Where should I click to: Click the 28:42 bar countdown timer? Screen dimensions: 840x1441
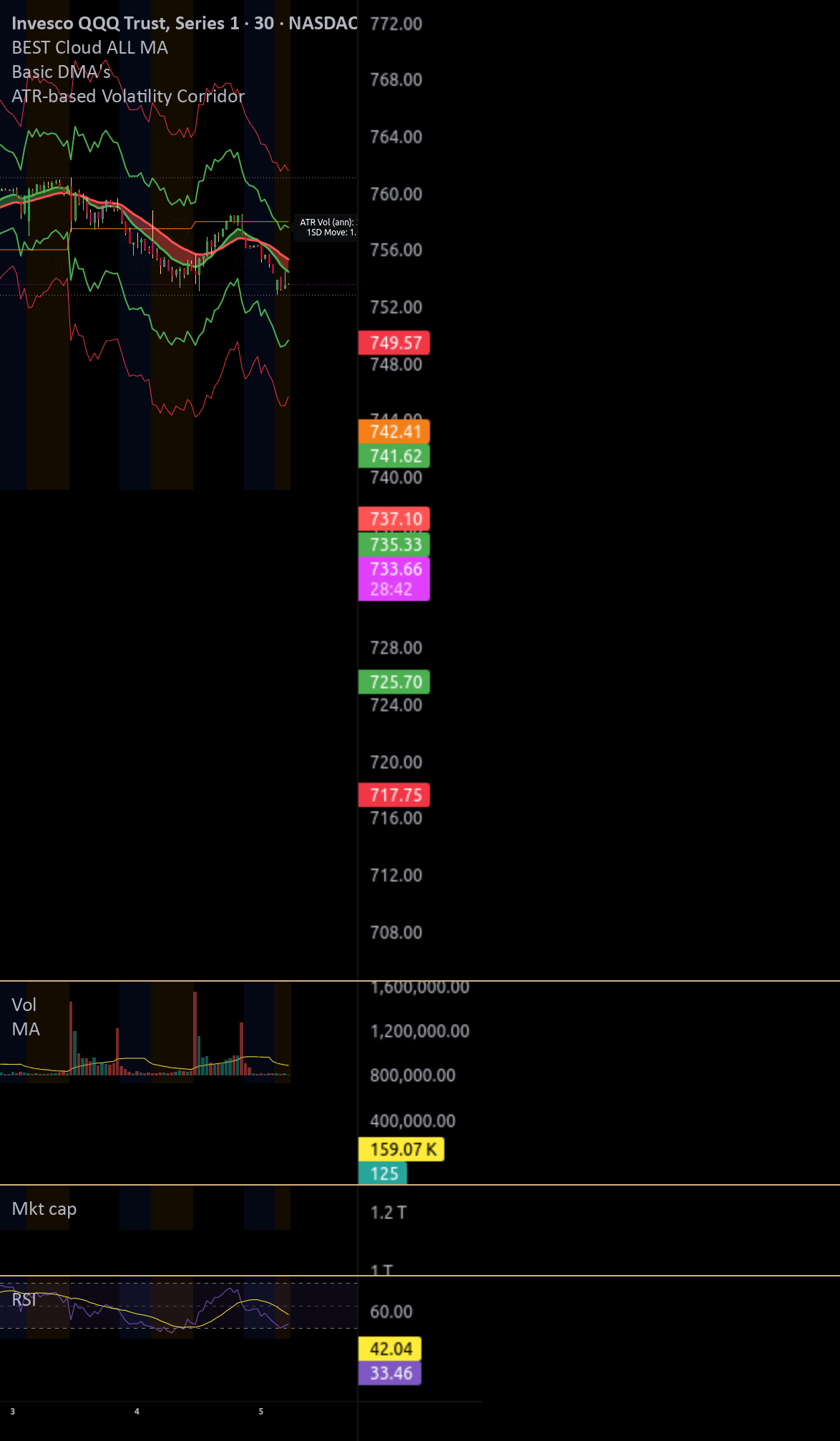click(391, 590)
